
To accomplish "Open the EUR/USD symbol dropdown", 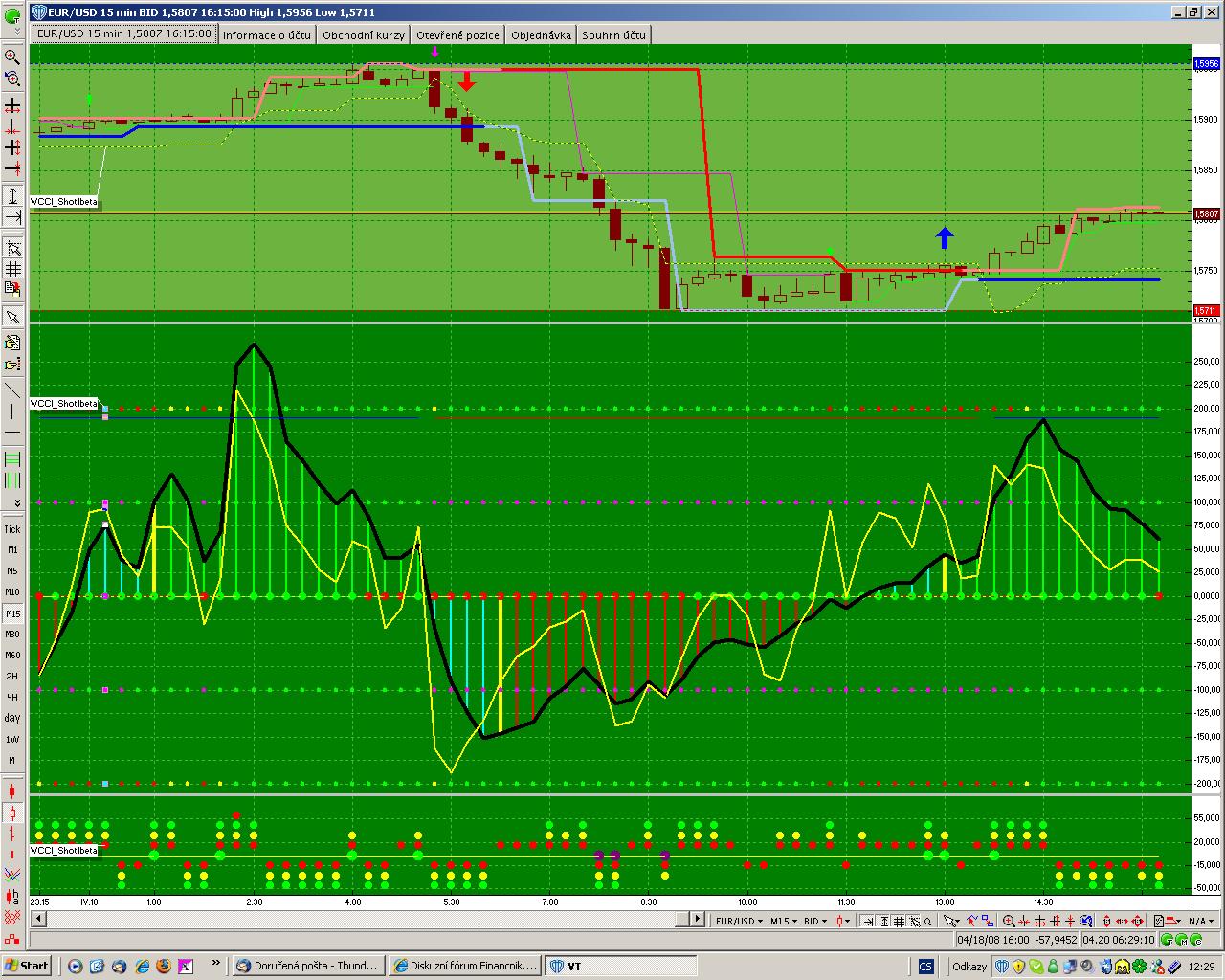I will coord(741,921).
